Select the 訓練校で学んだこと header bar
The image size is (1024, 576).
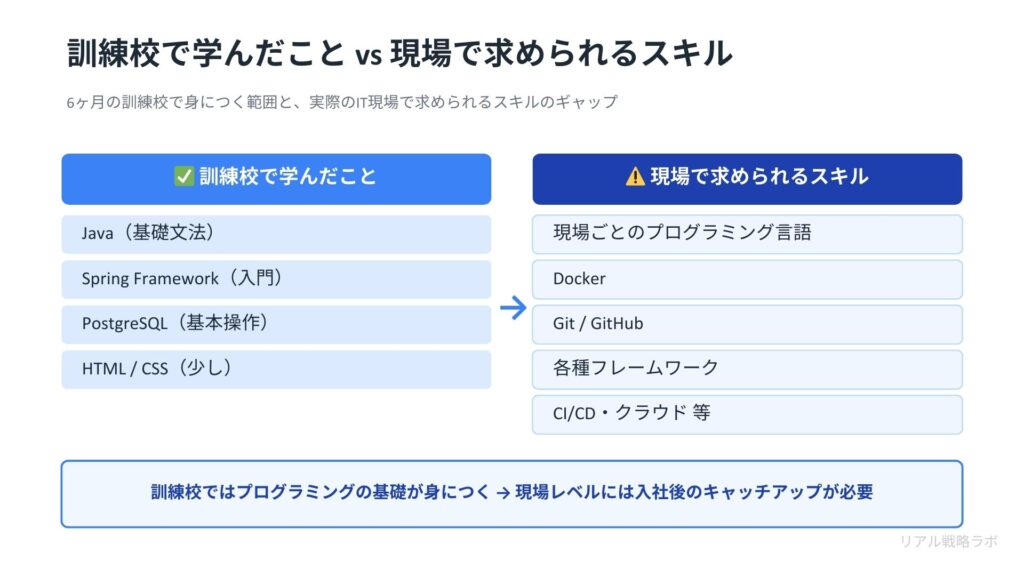point(277,179)
